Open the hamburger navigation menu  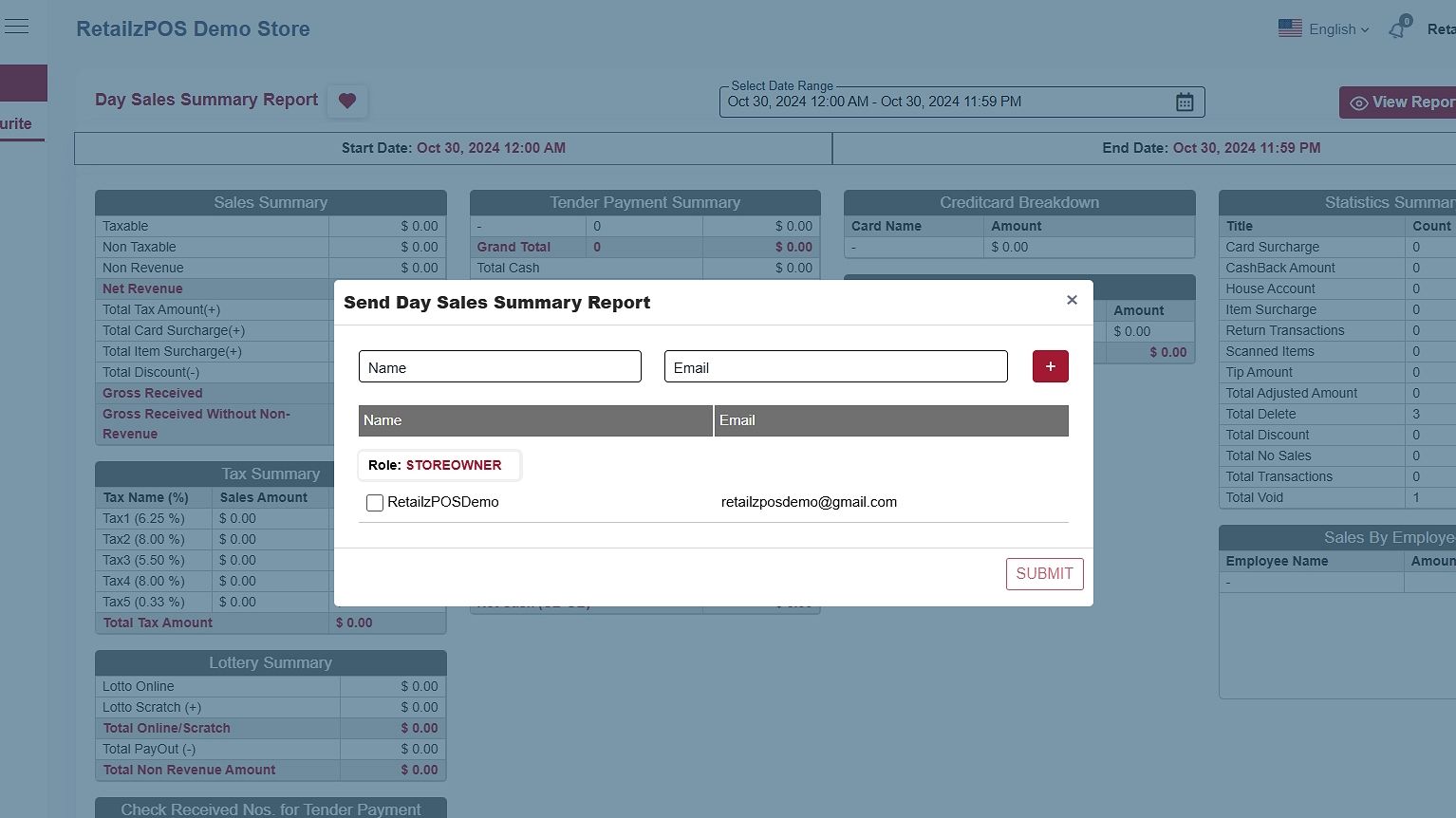click(17, 27)
